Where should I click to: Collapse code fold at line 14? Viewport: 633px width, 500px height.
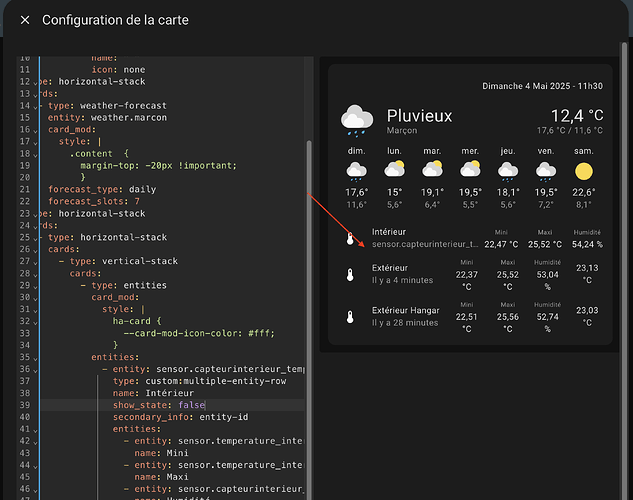[x=36, y=107]
